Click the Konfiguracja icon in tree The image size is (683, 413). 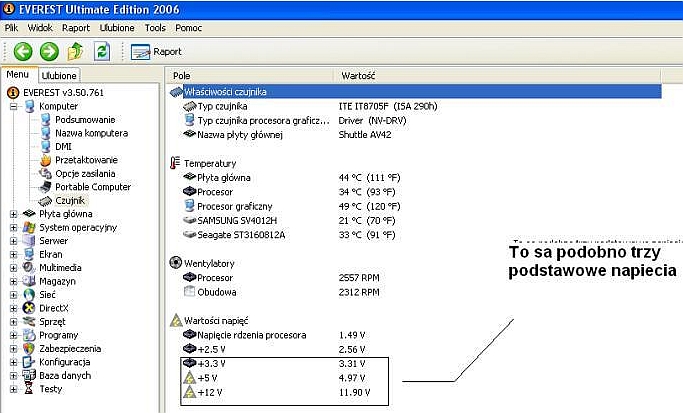(29, 362)
